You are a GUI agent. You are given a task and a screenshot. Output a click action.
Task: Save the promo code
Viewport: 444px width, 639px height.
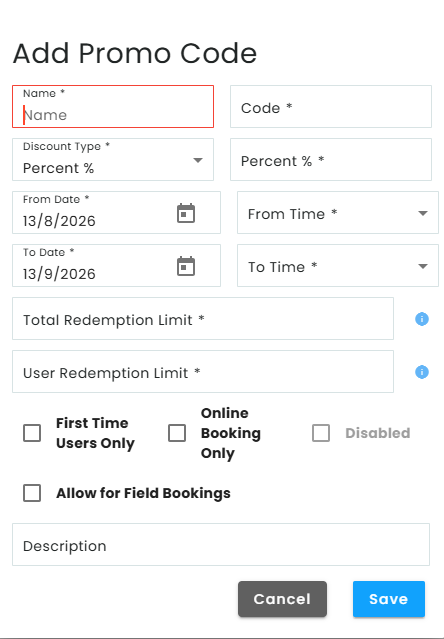coord(389,599)
